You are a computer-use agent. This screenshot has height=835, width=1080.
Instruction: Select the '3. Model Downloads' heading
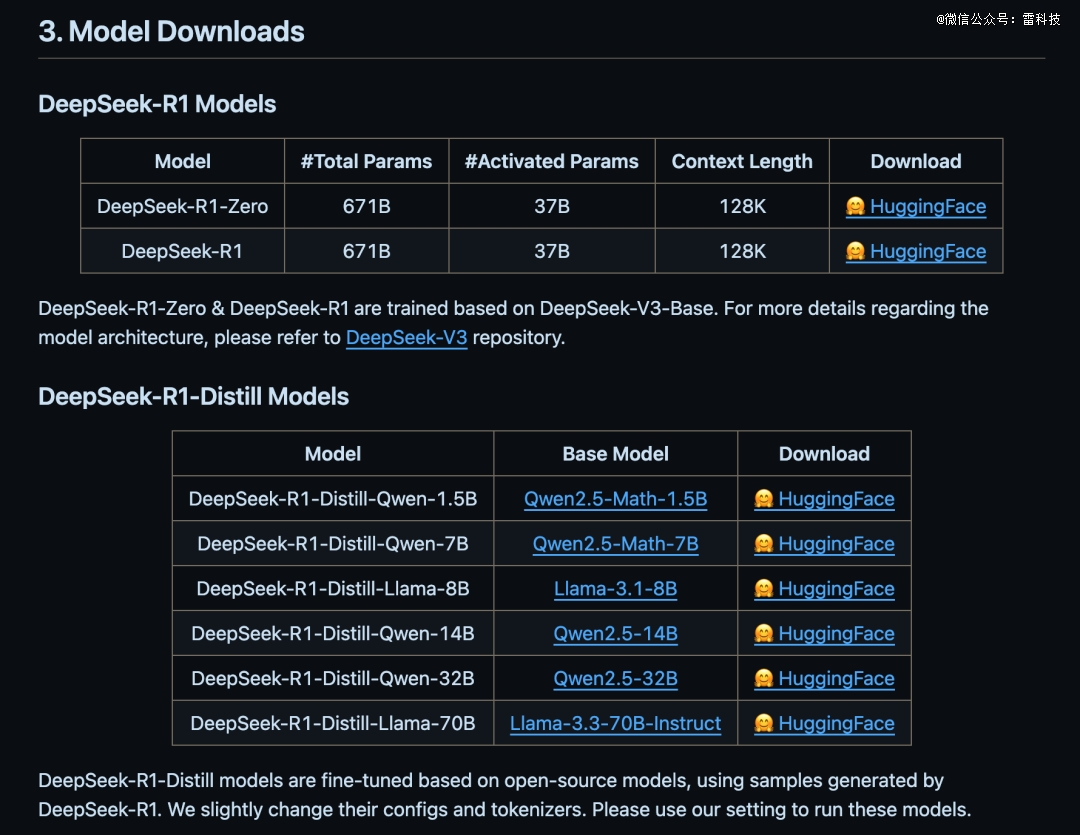[172, 32]
